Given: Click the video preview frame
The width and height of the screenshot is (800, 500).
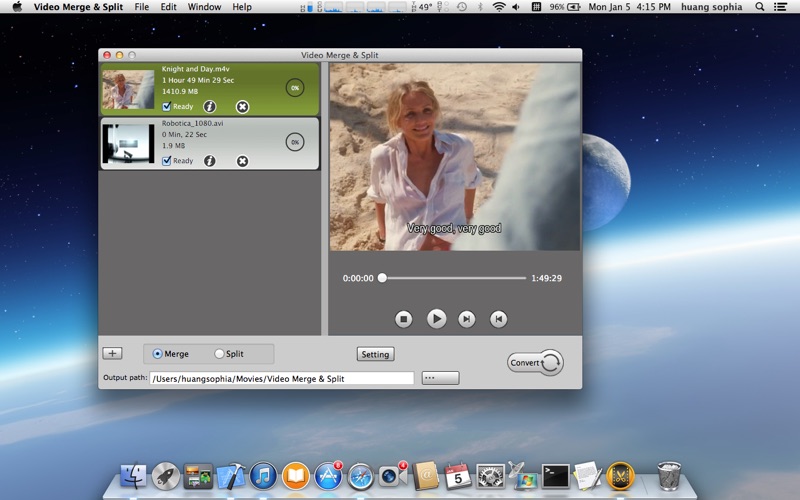Looking at the screenshot, I should point(455,157).
